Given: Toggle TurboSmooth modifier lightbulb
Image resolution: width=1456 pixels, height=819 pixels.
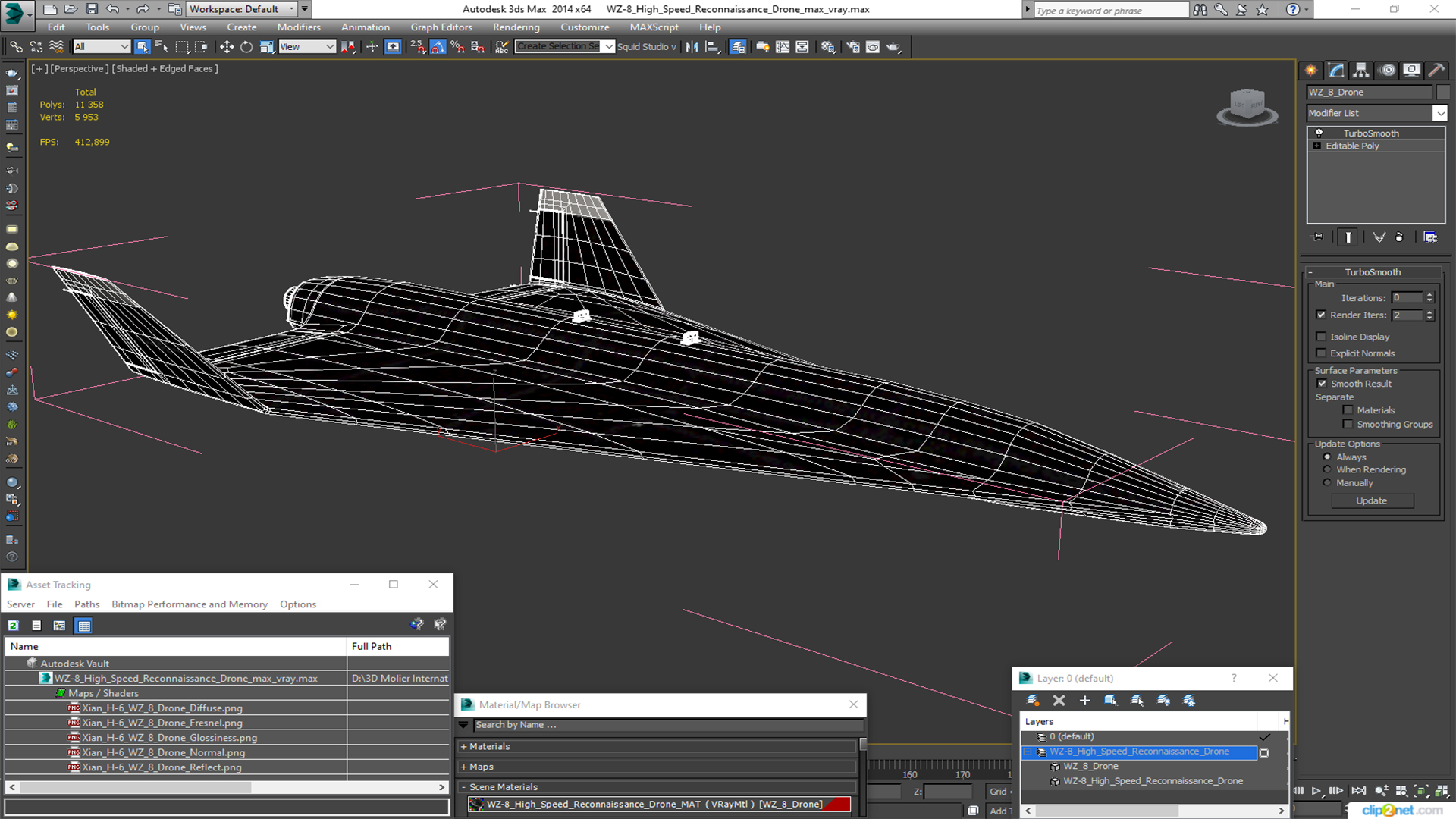Looking at the screenshot, I should tap(1319, 133).
